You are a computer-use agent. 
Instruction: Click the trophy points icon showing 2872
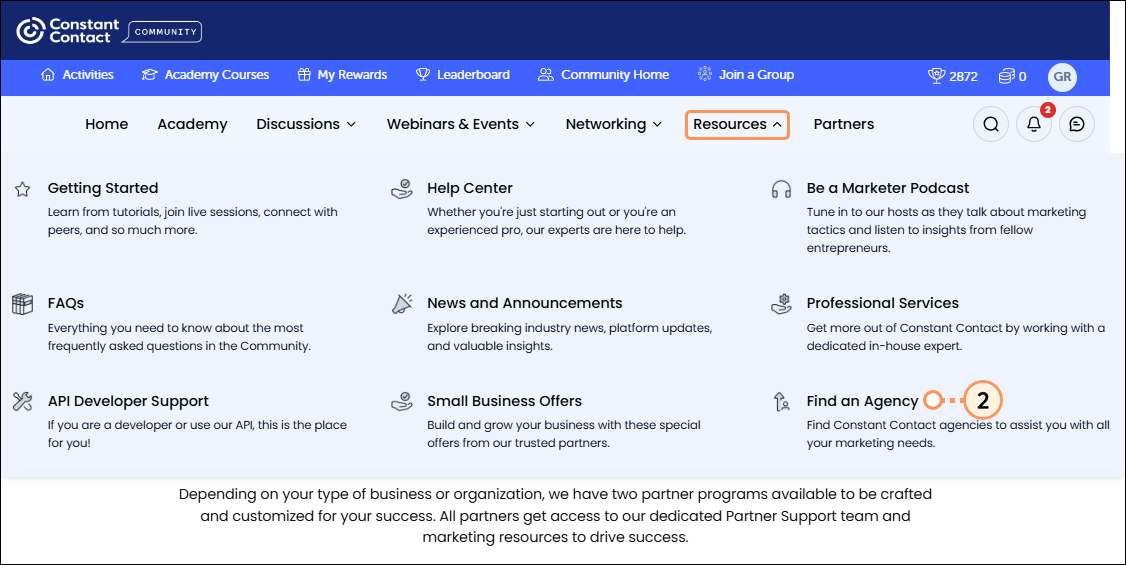coord(936,75)
